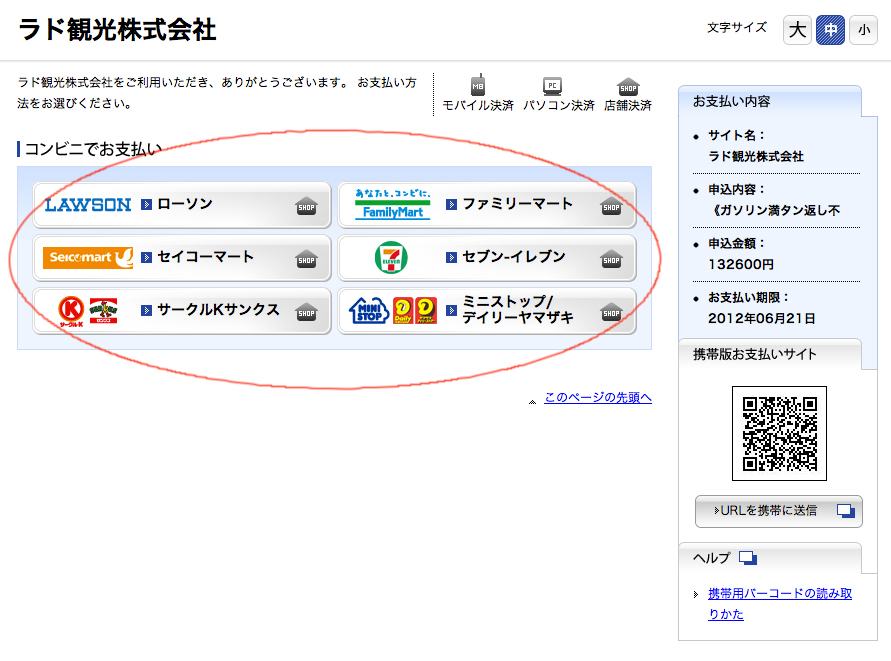Set text size to medium (中)

point(830,30)
